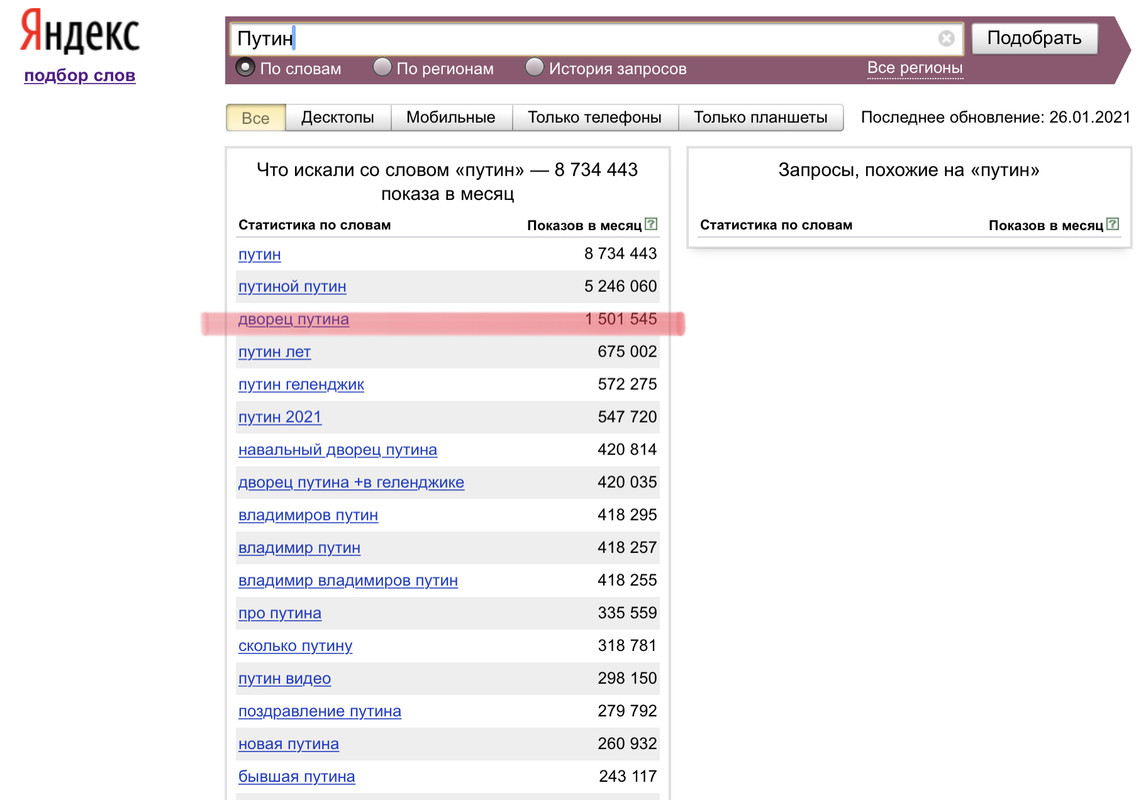Click the impressions value '5 246 060'

tap(620, 287)
